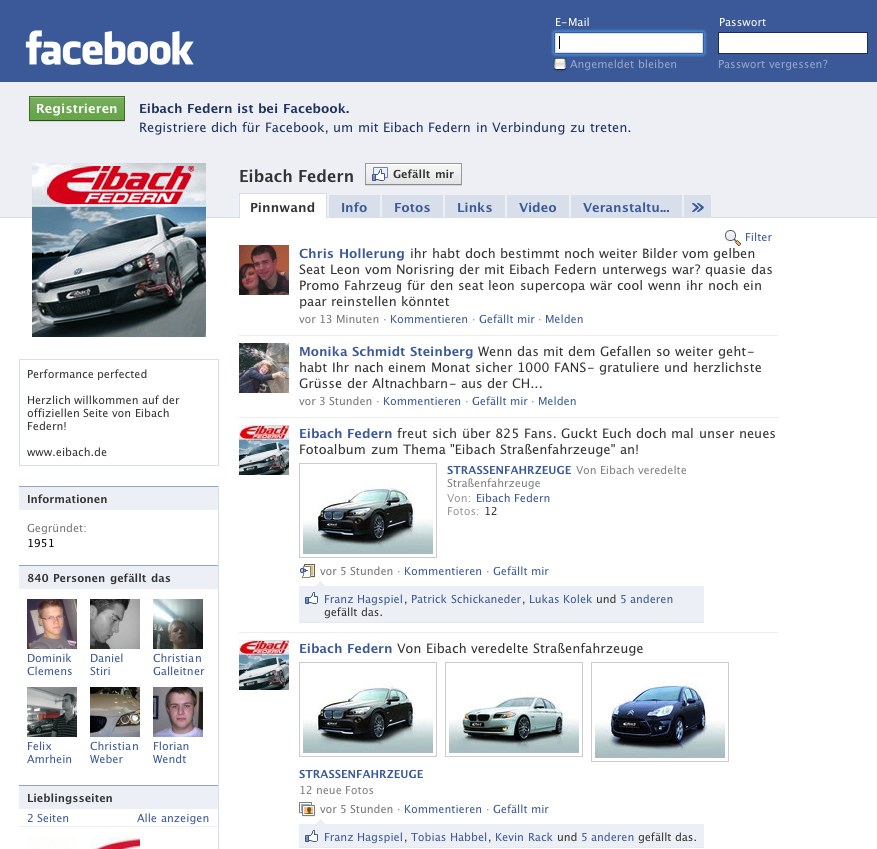Open the white BMW sedan photo thumbnail
The width and height of the screenshot is (877, 849).
514,710
